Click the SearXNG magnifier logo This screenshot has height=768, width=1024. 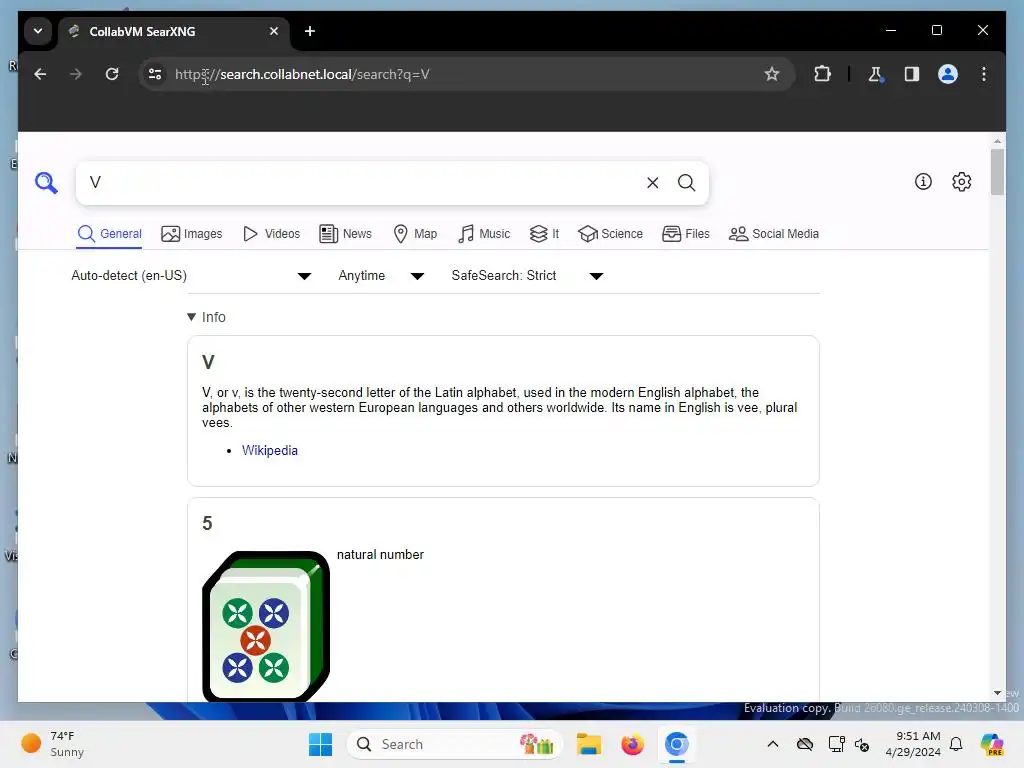tap(46, 183)
